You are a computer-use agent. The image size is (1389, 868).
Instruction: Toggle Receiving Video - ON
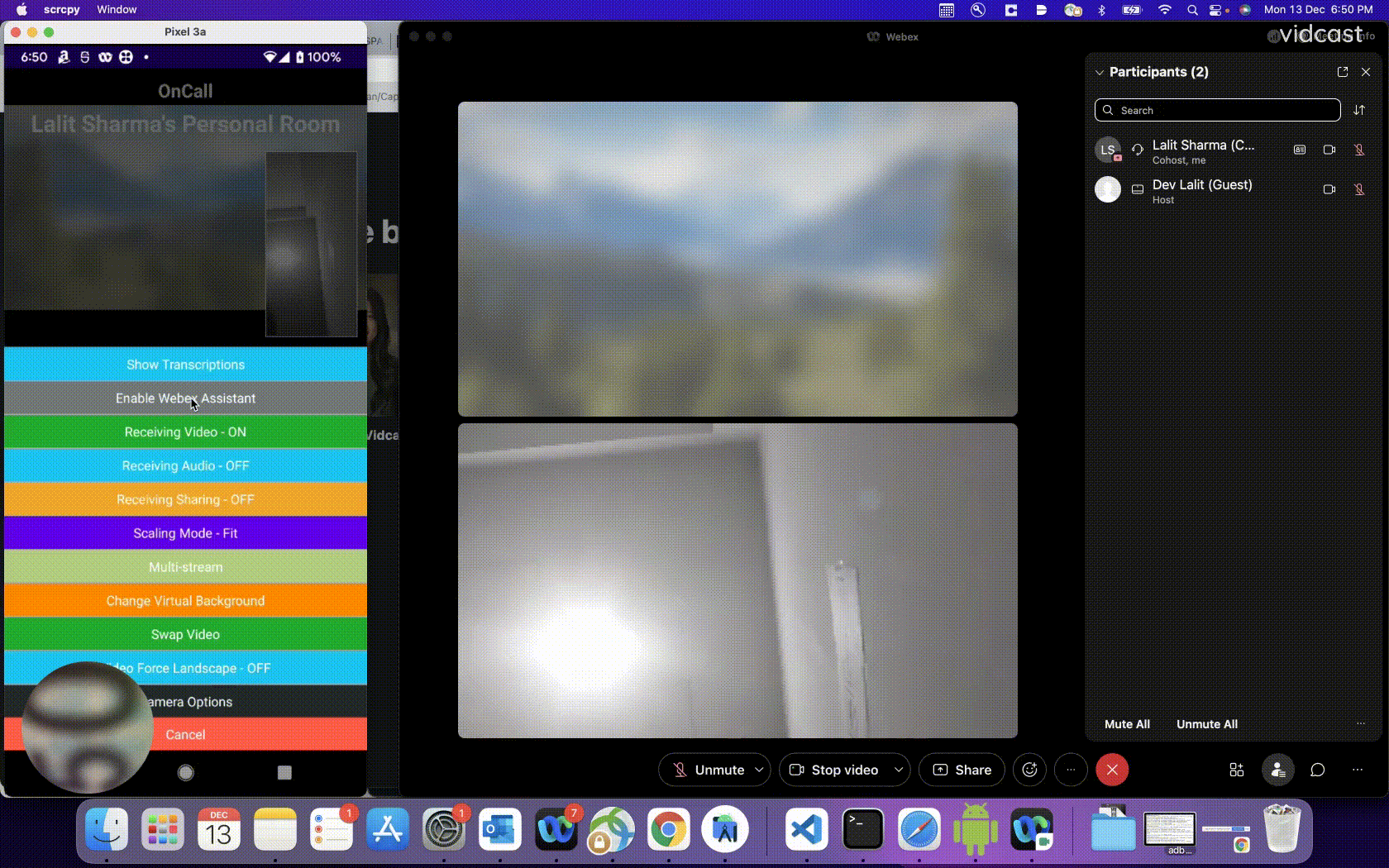[185, 432]
